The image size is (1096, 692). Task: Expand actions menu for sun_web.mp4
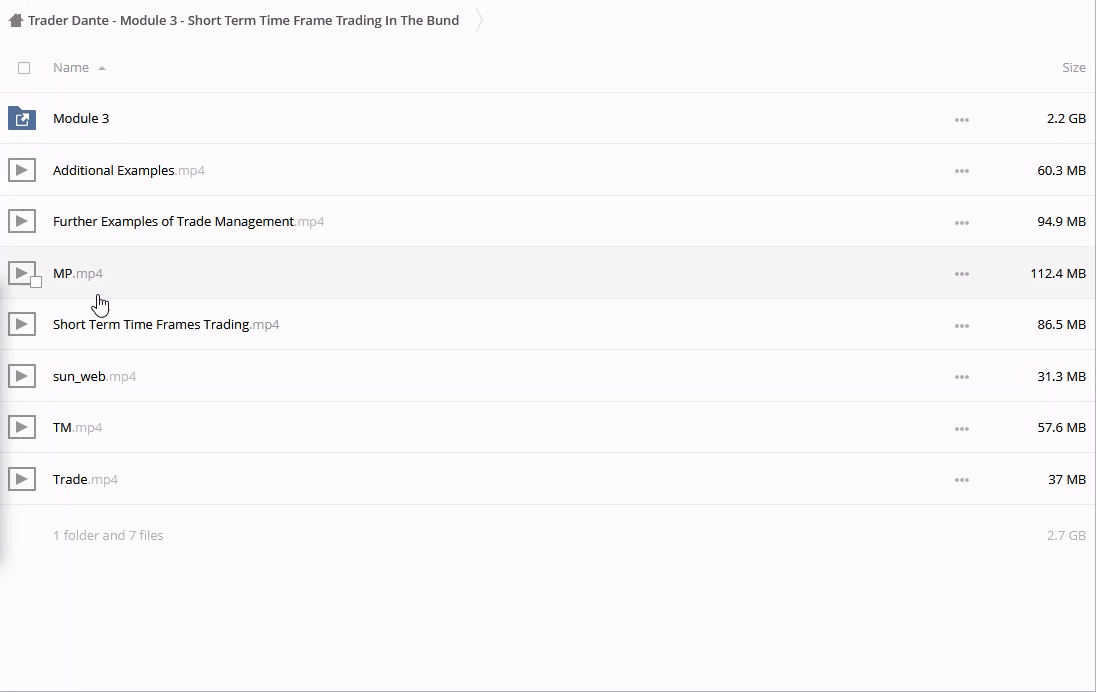click(x=961, y=377)
